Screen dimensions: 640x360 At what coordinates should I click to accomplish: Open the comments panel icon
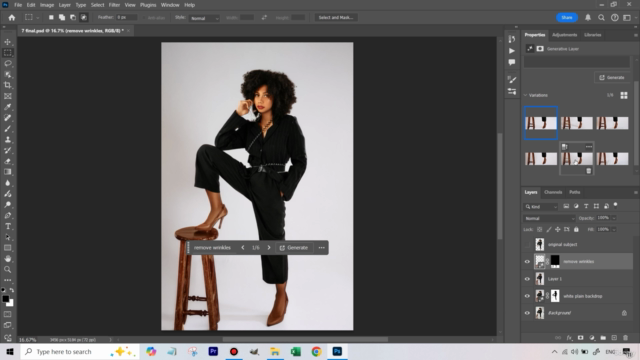pos(512,62)
